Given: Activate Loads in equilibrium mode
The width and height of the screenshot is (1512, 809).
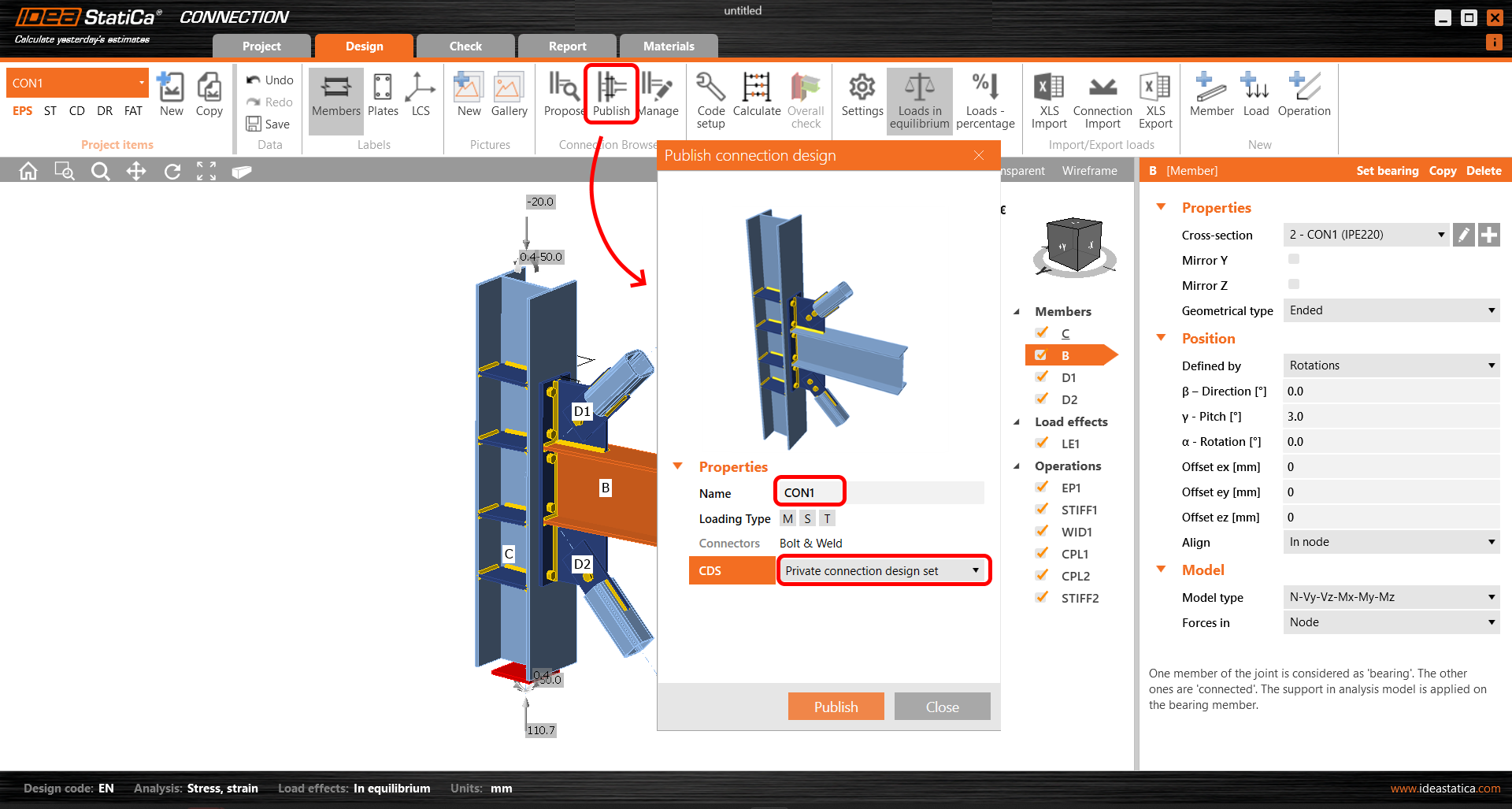Looking at the screenshot, I should (919, 98).
